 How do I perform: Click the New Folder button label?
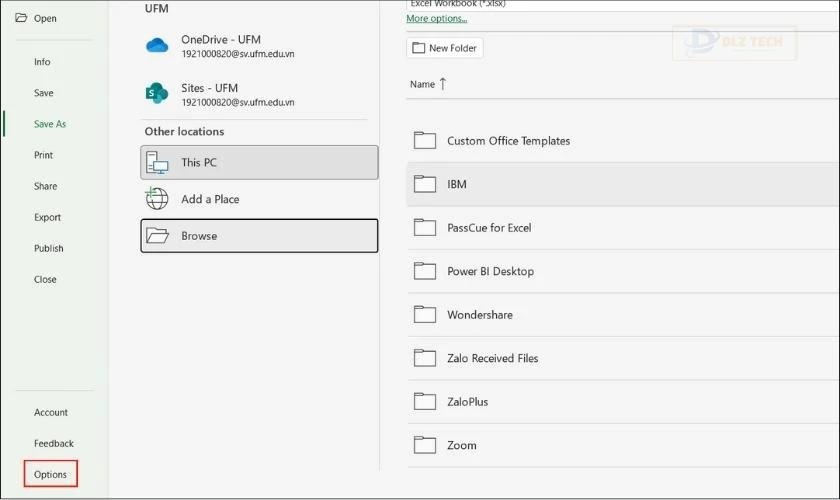453,48
